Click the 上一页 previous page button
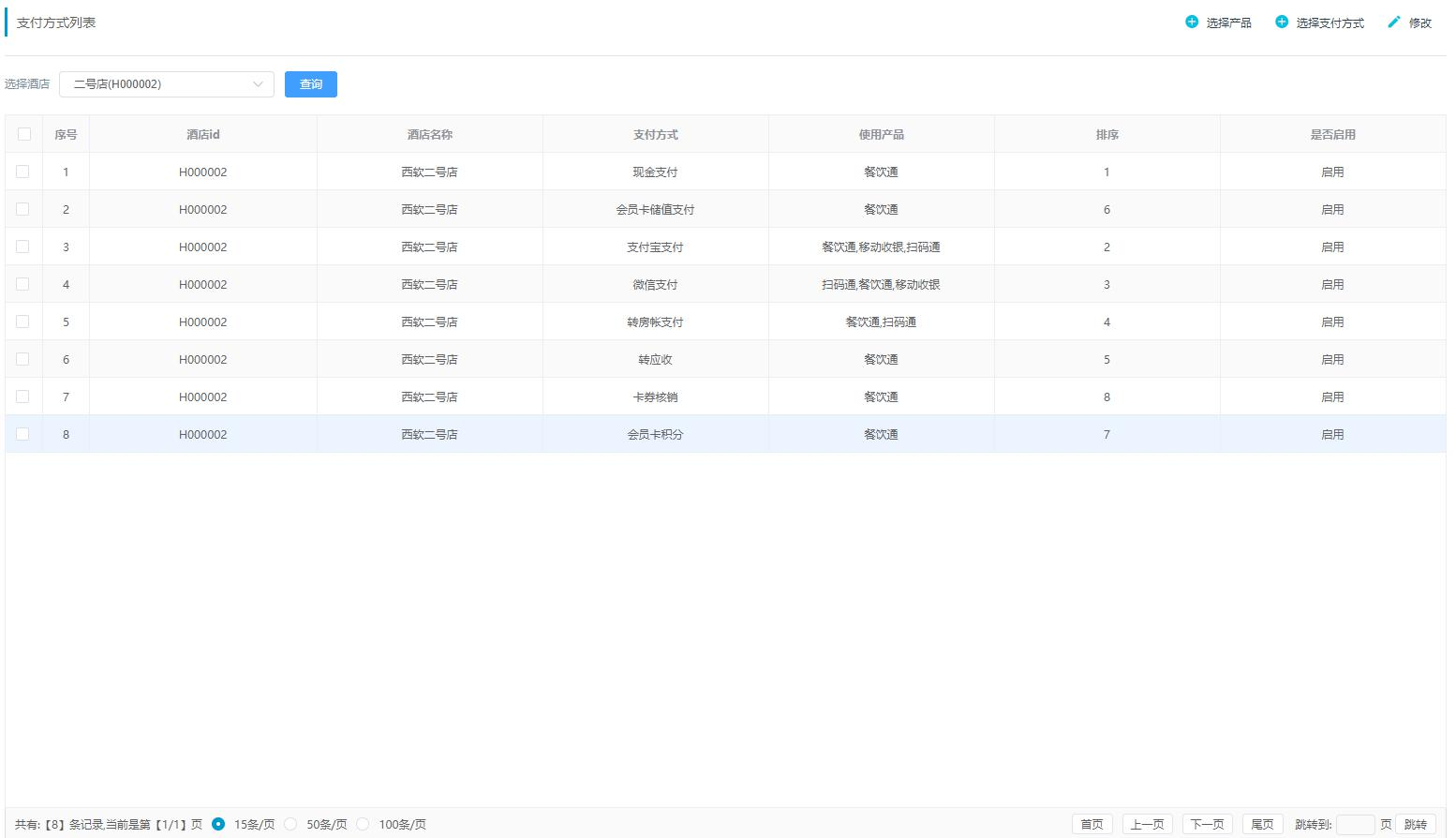The image size is (1456, 838). click(1147, 825)
